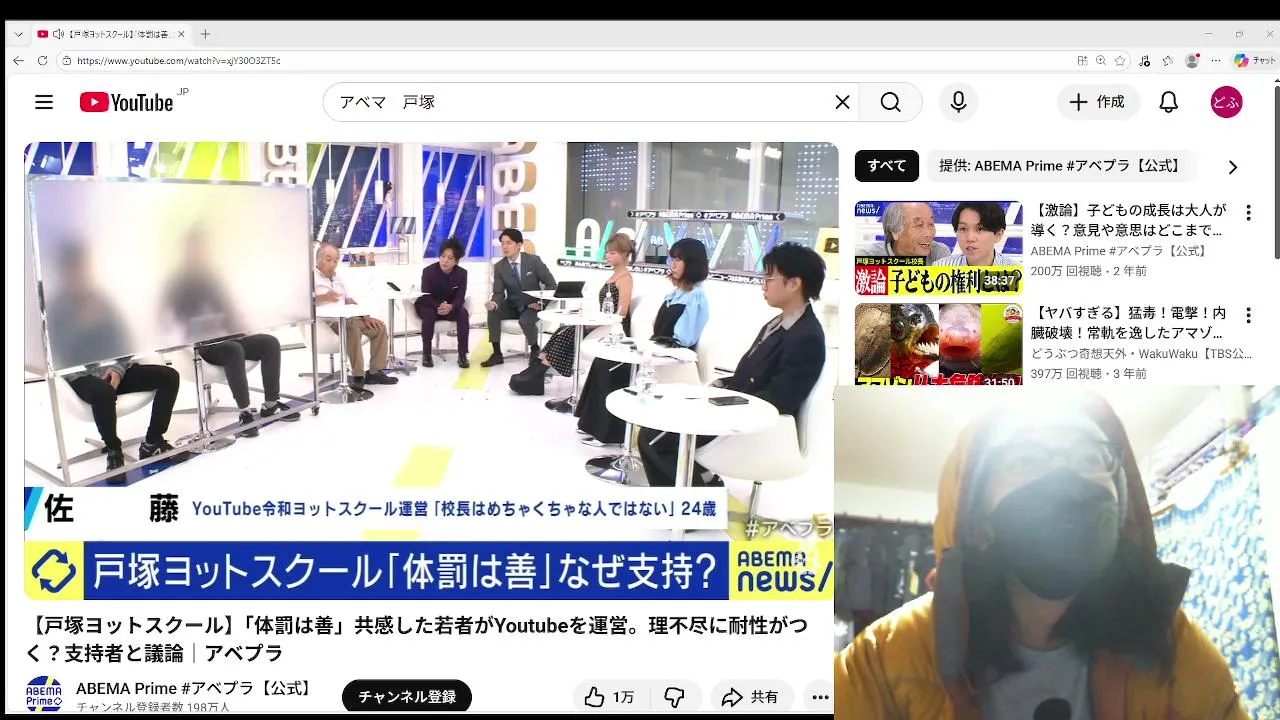The height and width of the screenshot is (720, 1280).
Task: Open the どぶ account avatar menu
Action: click(x=1226, y=102)
